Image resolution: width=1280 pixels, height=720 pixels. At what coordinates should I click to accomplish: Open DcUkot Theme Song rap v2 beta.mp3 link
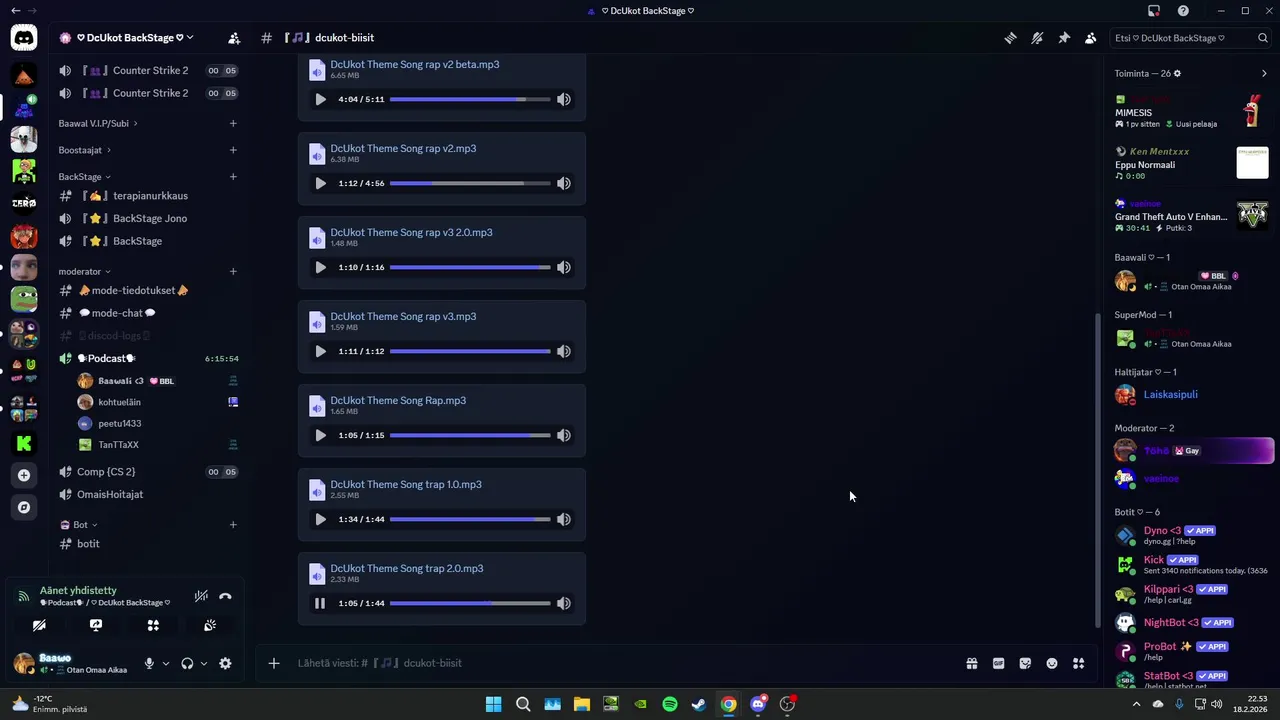tap(415, 64)
